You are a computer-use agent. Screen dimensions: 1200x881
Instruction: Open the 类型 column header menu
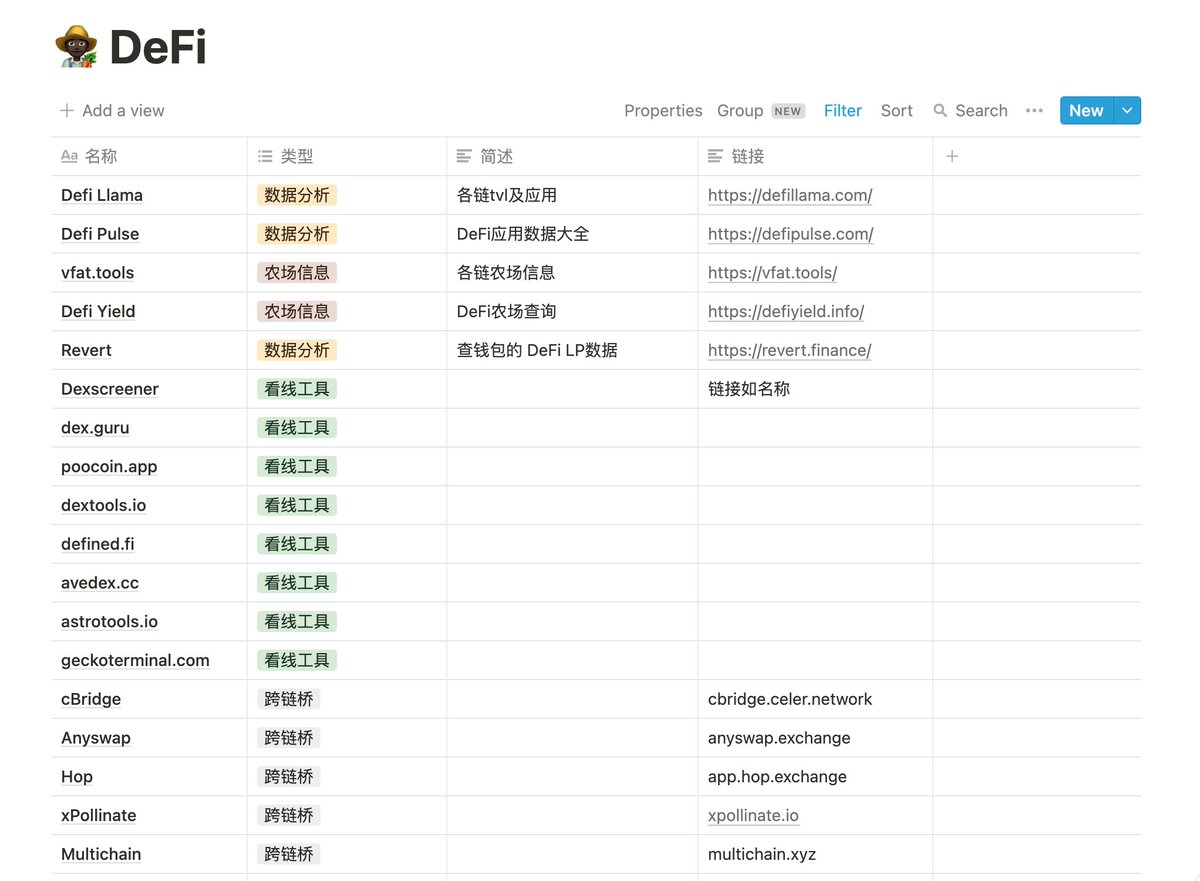[x=347, y=156]
